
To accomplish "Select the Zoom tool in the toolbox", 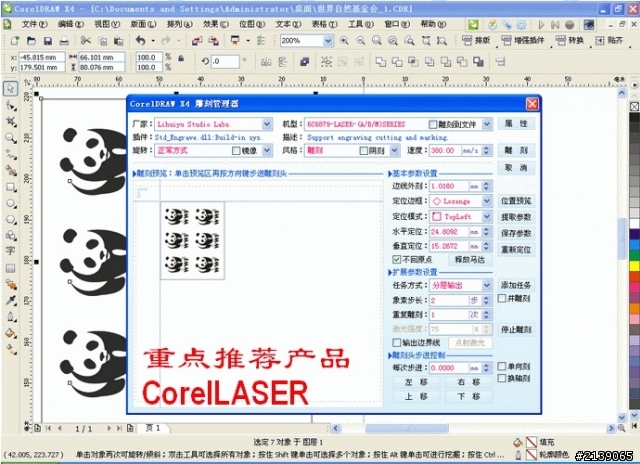I will pos(11,138).
